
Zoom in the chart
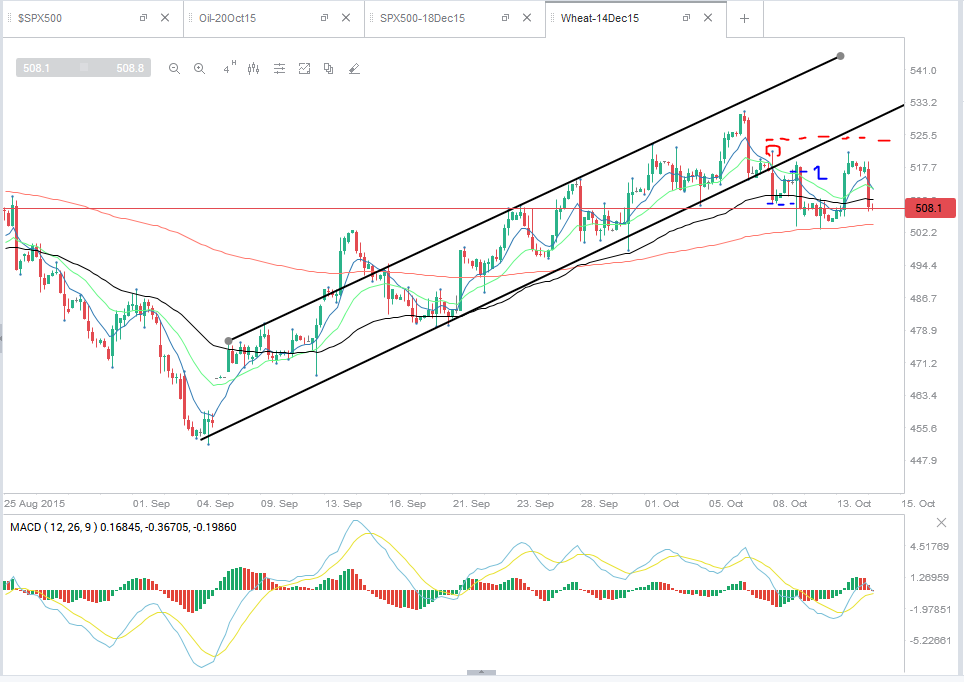coord(199,69)
